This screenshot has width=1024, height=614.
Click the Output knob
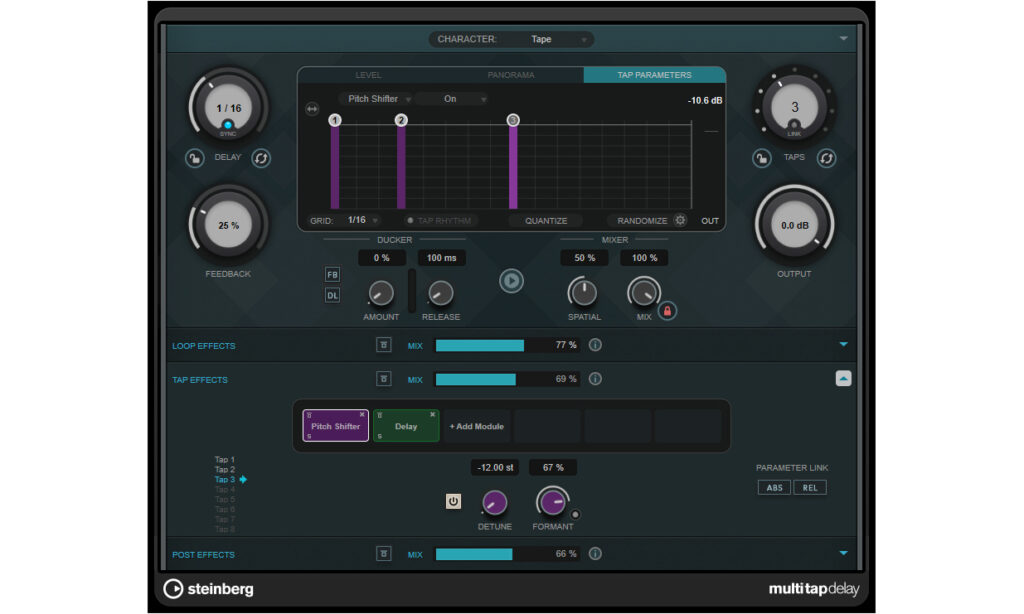coord(795,225)
